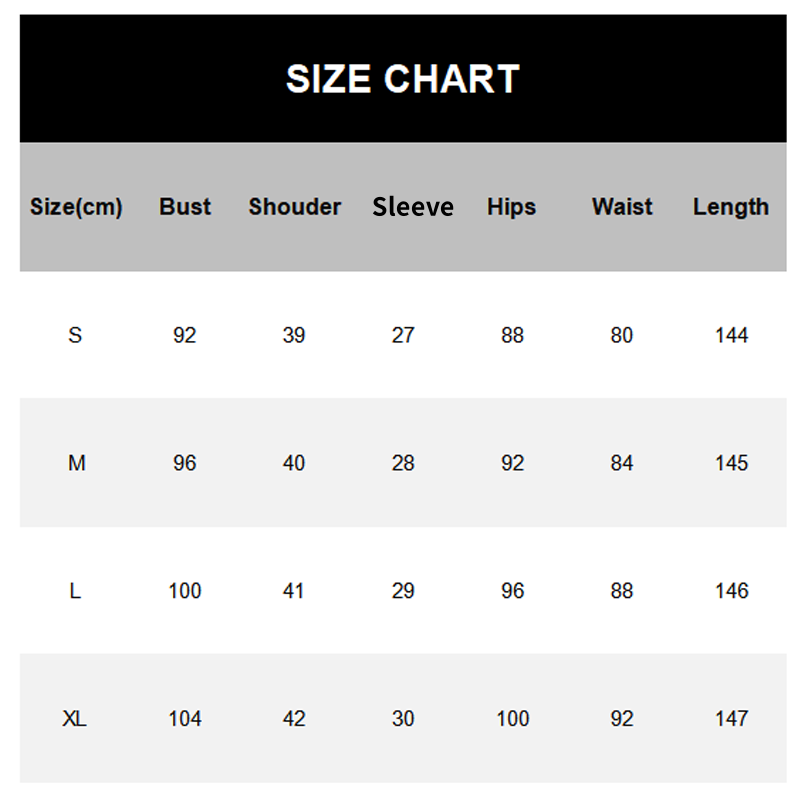
Task: Click the Waist column header
Action: (x=622, y=207)
